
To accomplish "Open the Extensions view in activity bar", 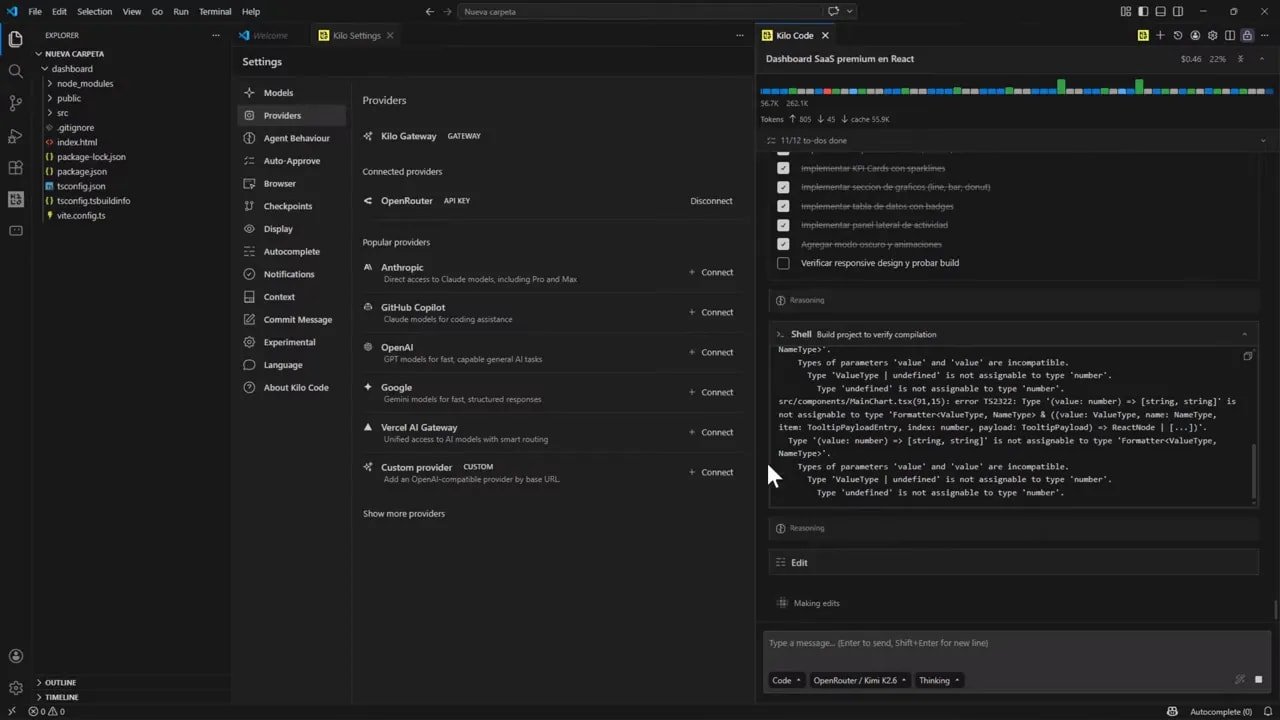I will [15, 167].
